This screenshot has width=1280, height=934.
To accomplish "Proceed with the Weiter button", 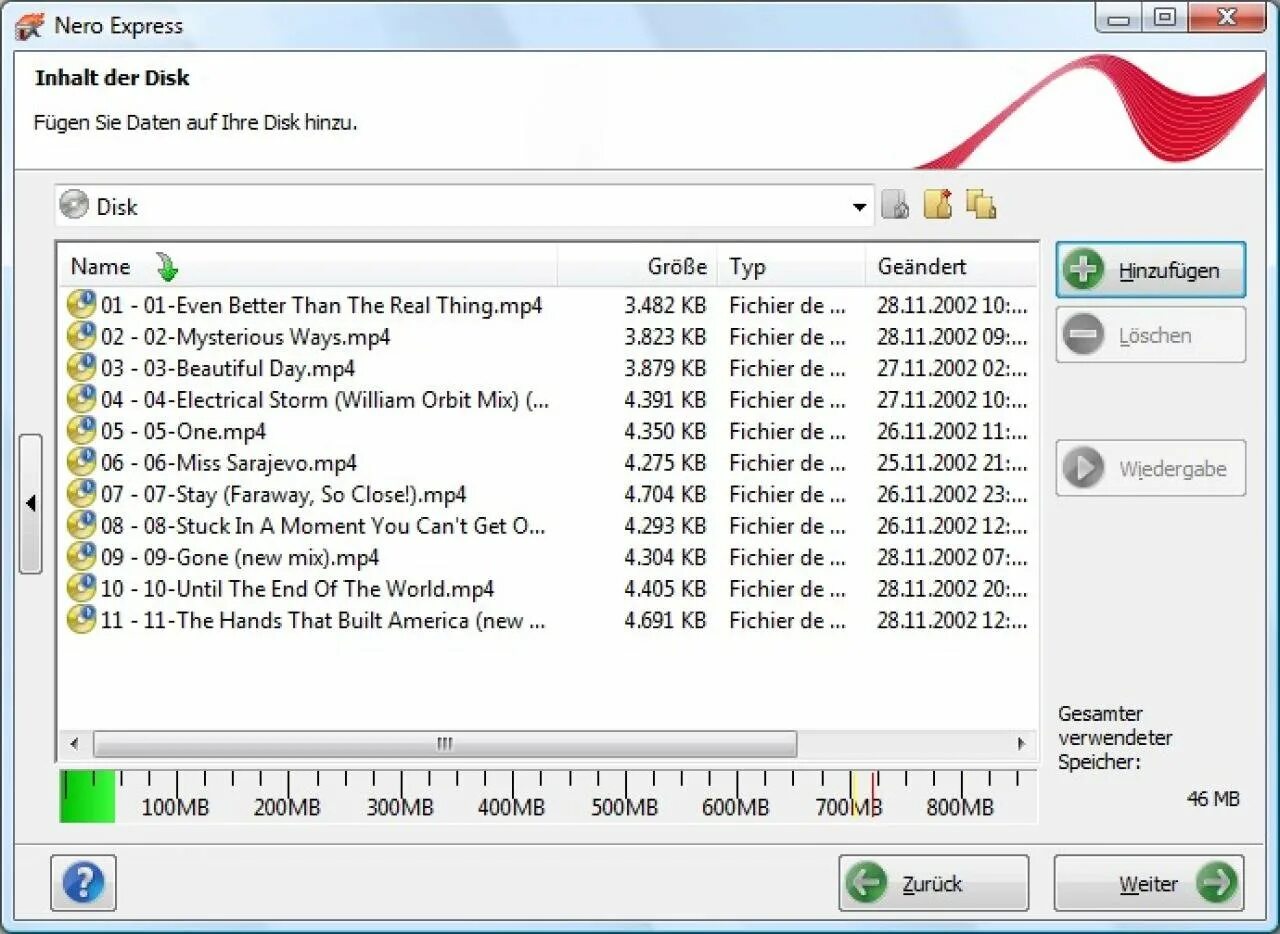I will pyautogui.click(x=1149, y=883).
